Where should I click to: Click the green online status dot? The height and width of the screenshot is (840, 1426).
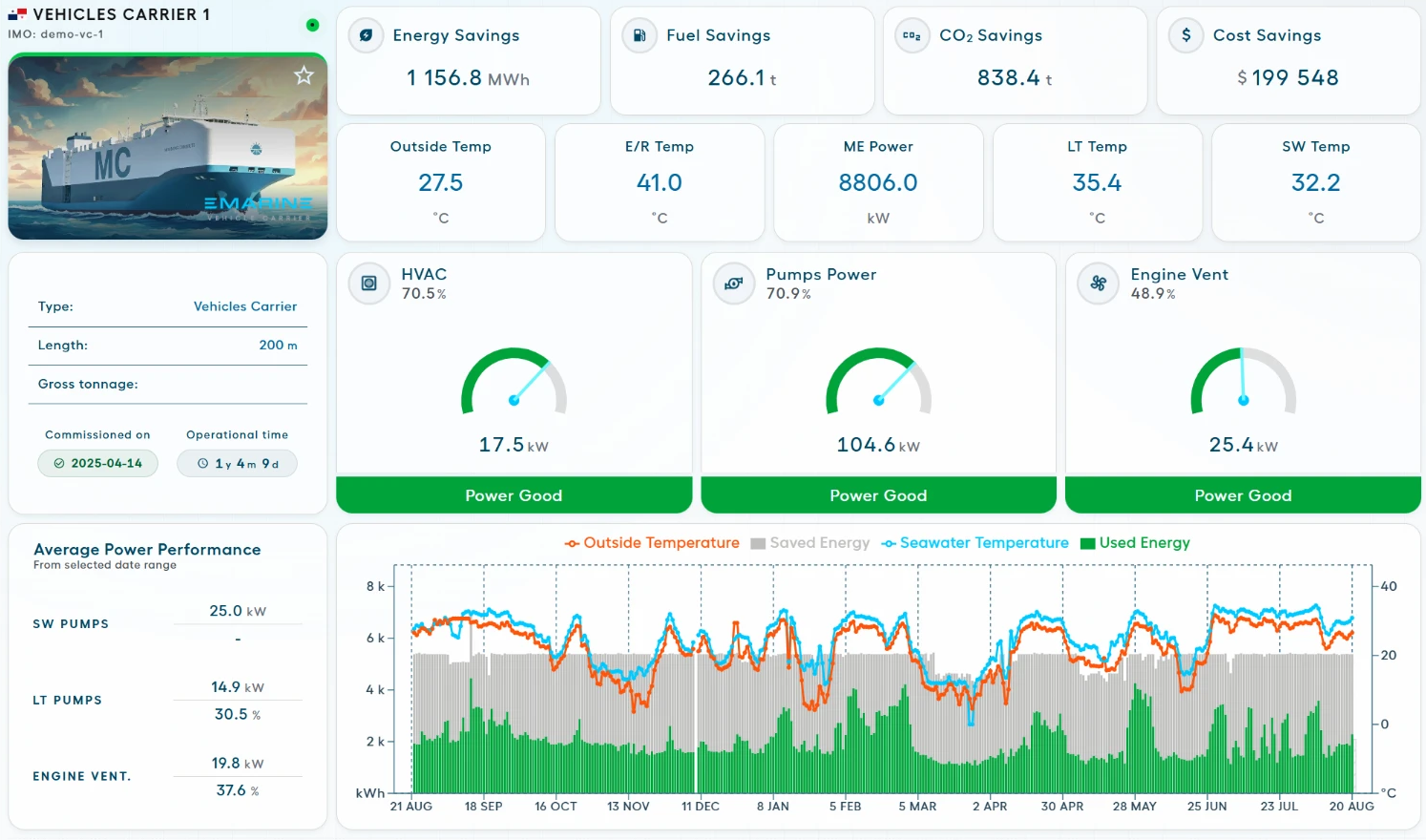tap(312, 25)
